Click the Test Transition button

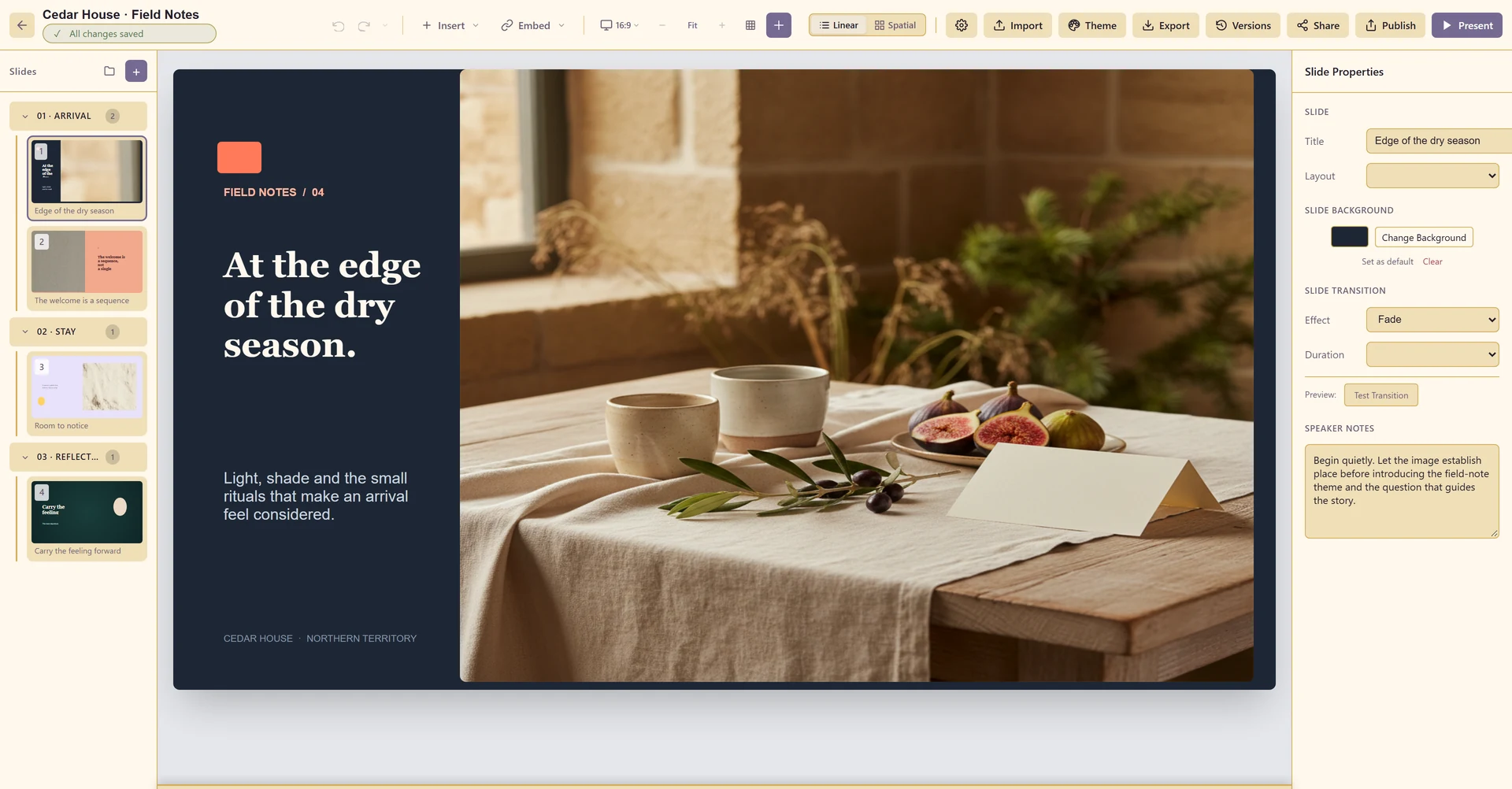1381,395
